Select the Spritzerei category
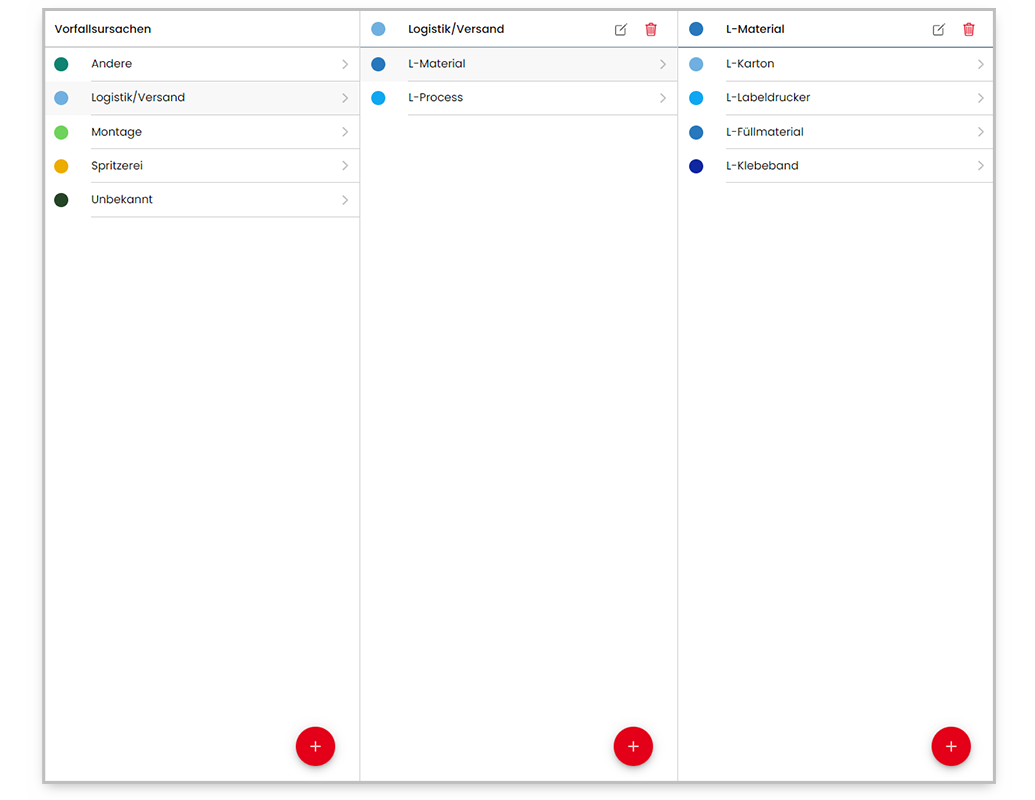 pos(117,166)
